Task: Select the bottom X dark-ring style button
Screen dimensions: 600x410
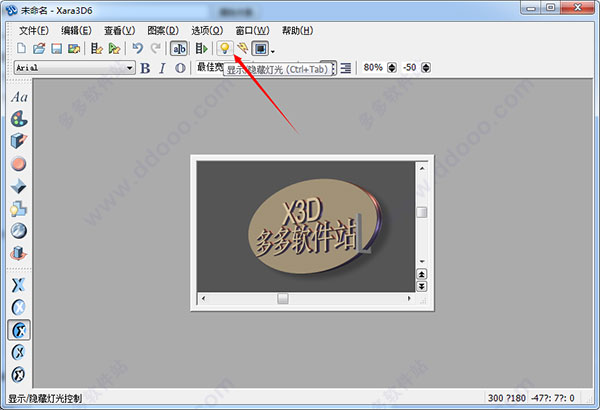Action: point(18,374)
